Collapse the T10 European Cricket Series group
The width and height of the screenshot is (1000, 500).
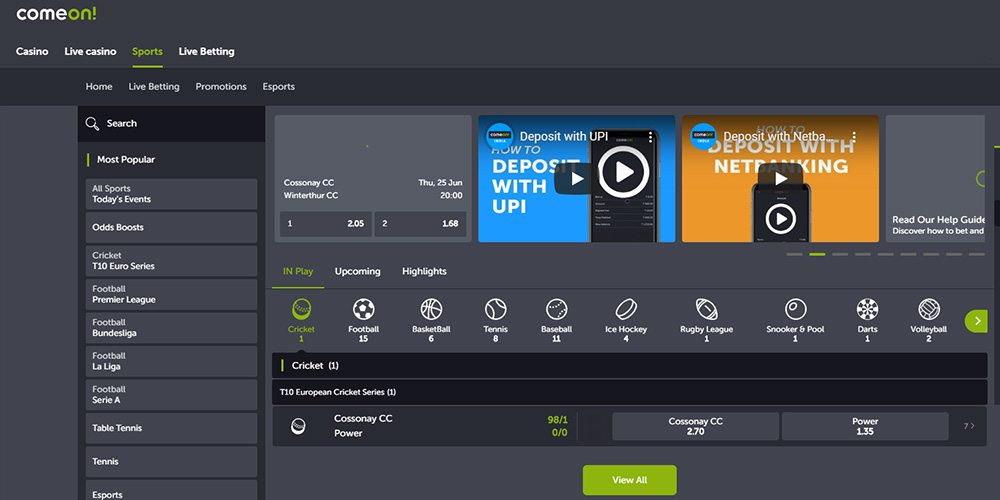click(629, 392)
